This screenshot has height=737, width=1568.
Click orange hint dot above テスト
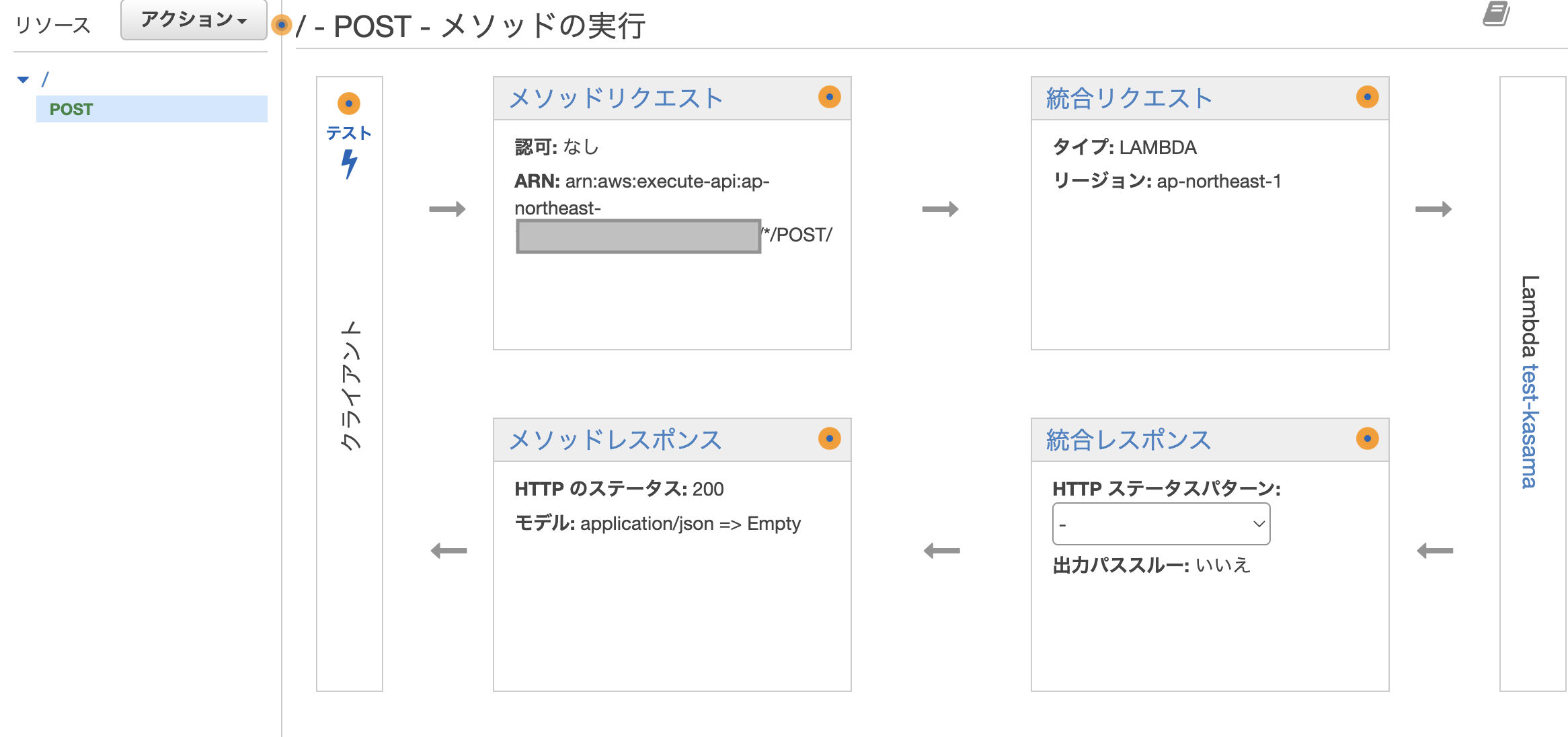point(349,104)
